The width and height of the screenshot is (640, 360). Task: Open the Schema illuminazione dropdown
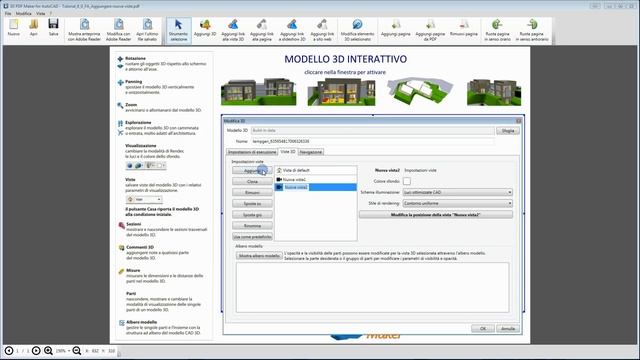457,192
